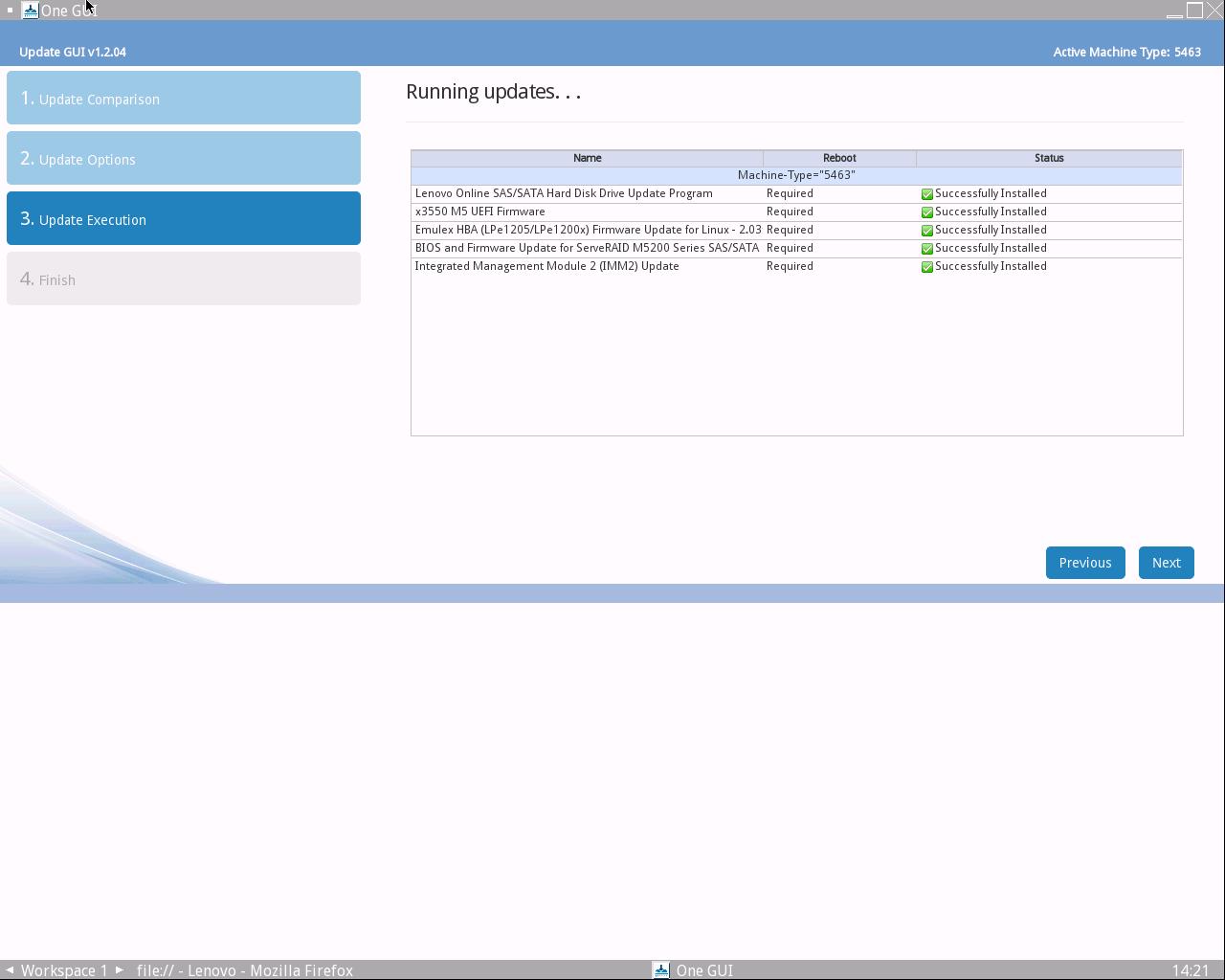This screenshot has height=980, width=1225.
Task: Select the Machine-Type="5463" group row
Action: click(796, 175)
